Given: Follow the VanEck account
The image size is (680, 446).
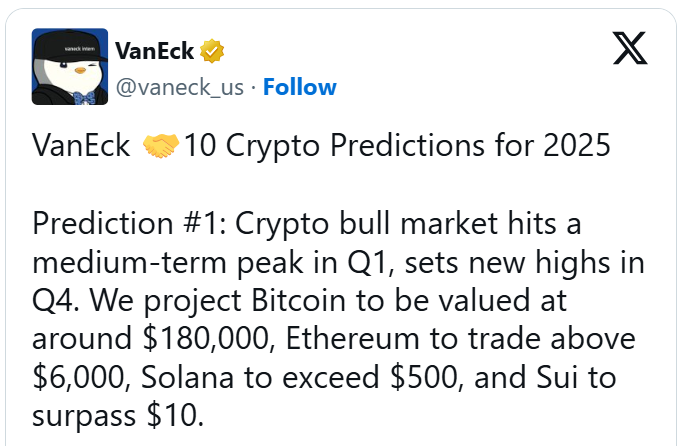Looking at the screenshot, I should pyautogui.click(x=299, y=87).
